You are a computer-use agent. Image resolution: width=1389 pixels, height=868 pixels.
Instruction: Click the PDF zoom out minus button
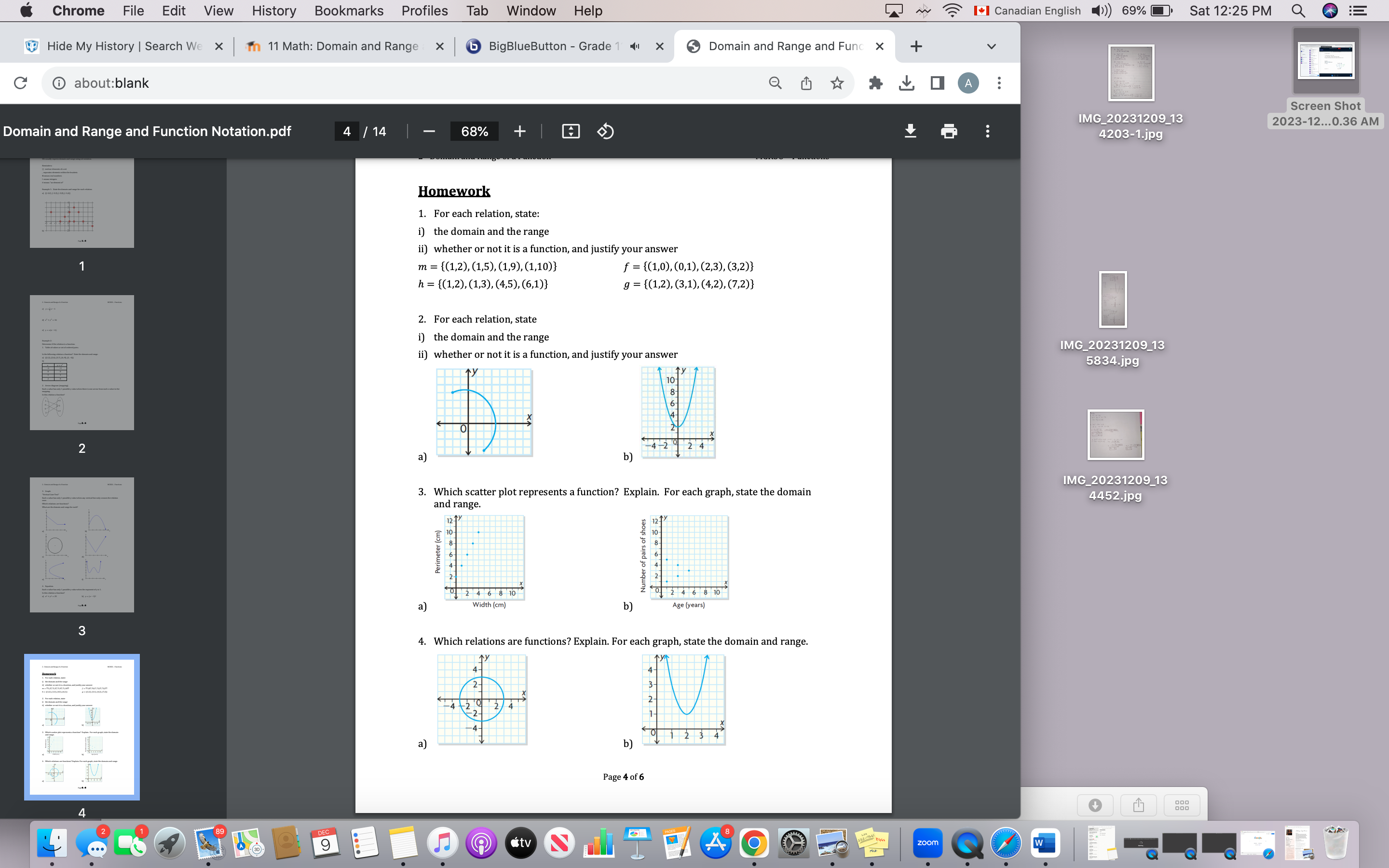[429, 132]
